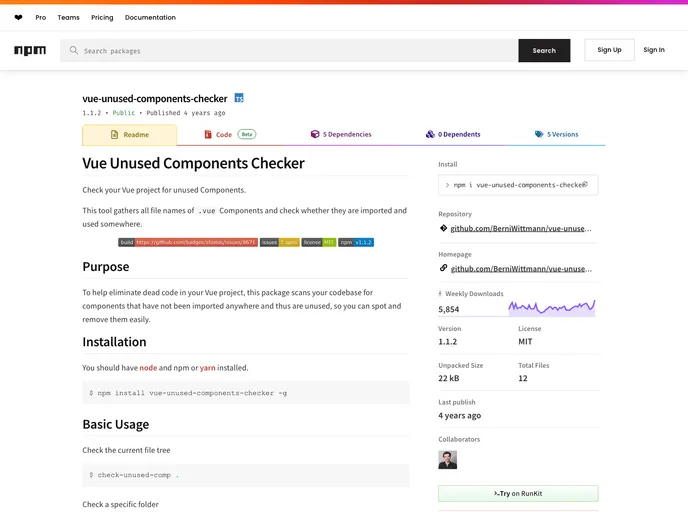Click the heart icon in top bar
The image size is (688, 512).
tap(18, 17)
